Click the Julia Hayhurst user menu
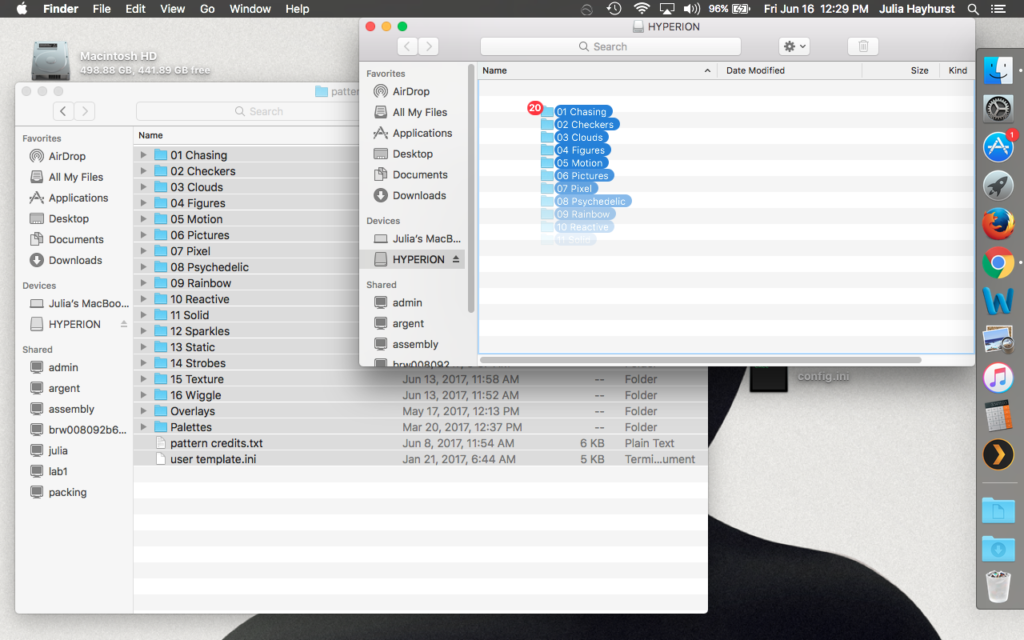Image resolution: width=1024 pixels, height=640 pixels. [917, 8]
